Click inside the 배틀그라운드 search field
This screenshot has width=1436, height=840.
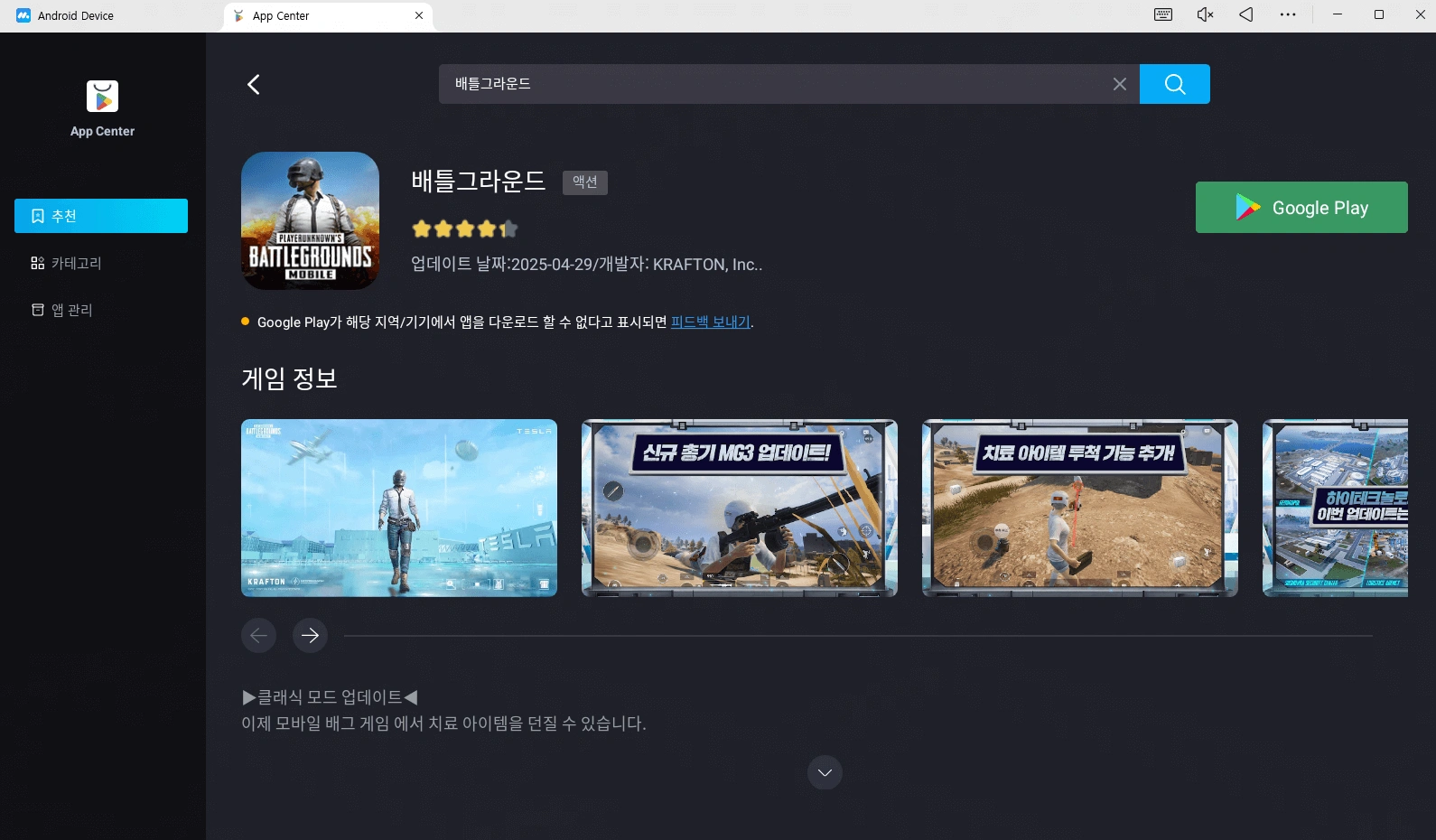pos(768,84)
